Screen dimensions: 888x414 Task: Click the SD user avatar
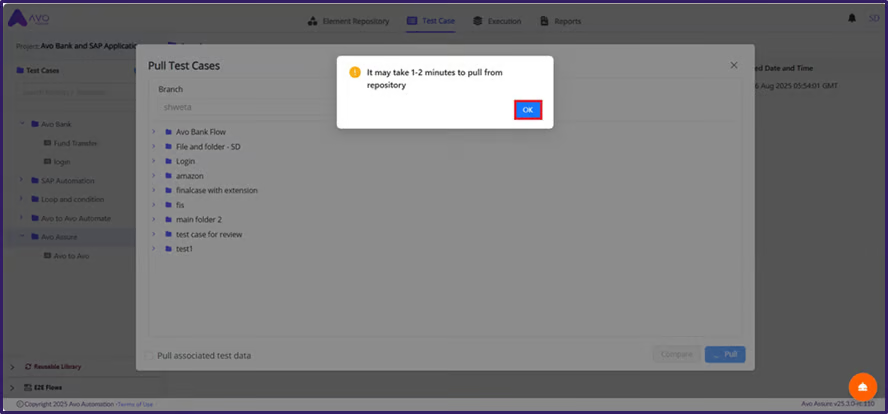tap(873, 19)
